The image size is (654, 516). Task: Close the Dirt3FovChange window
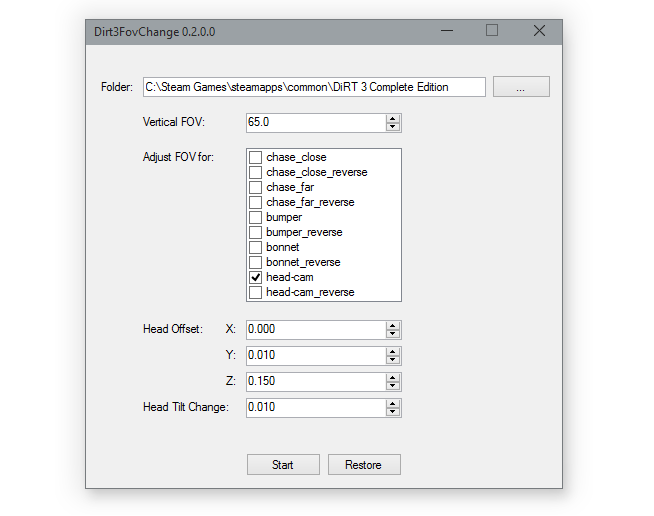click(539, 31)
